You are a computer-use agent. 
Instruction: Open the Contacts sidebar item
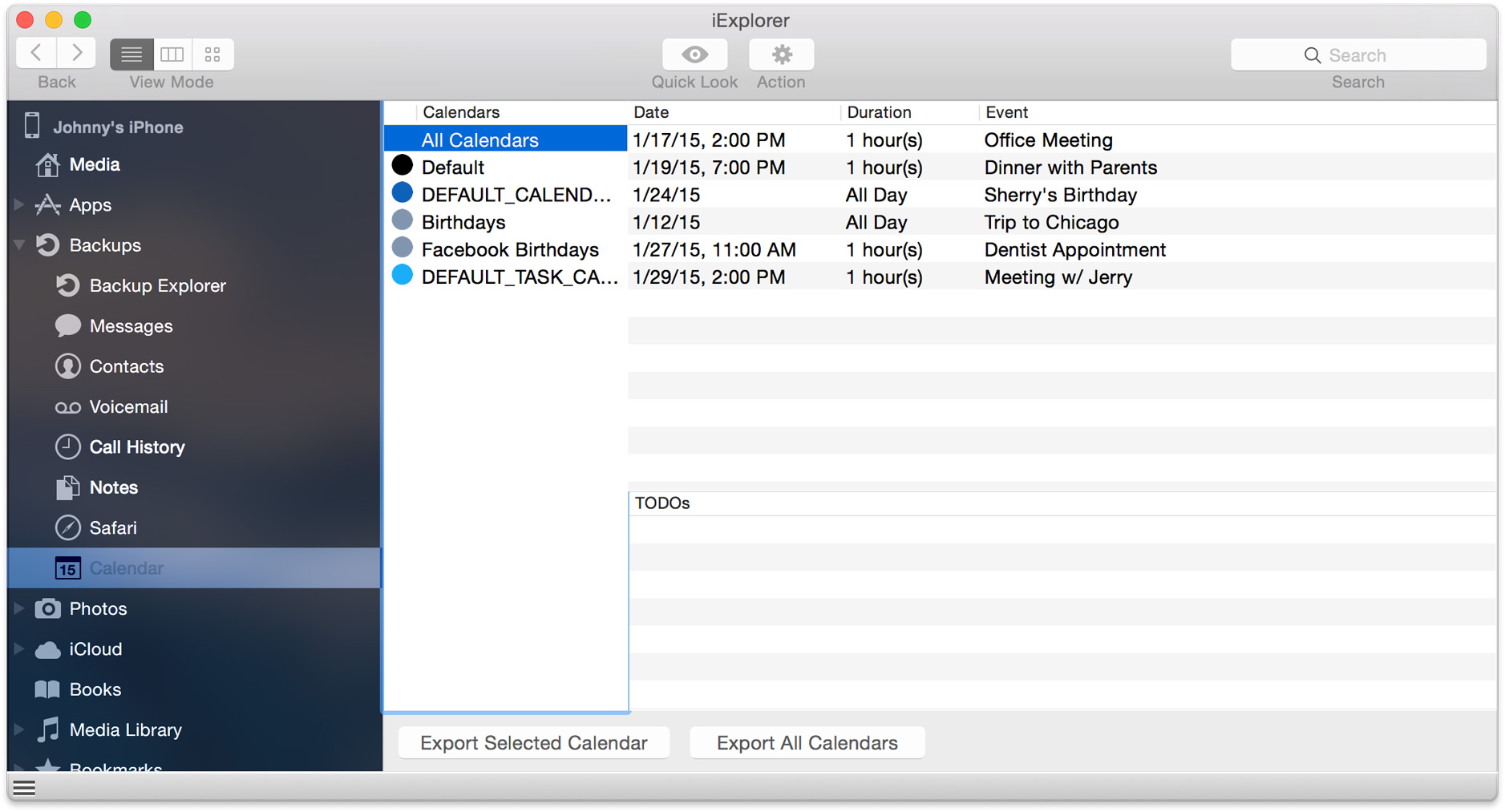127,366
